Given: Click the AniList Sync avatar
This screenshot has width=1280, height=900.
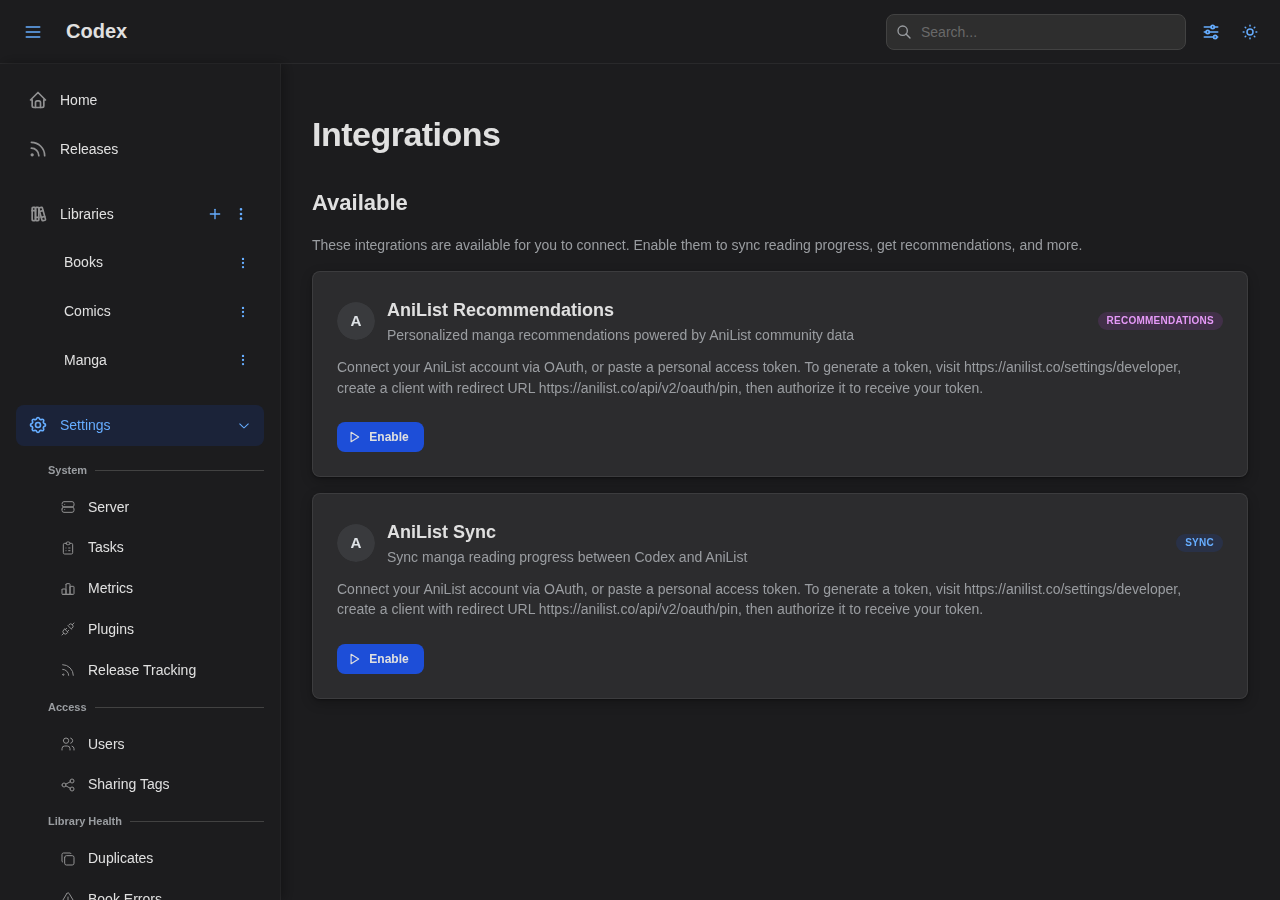Looking at the screenshot, I should (356, 543).
